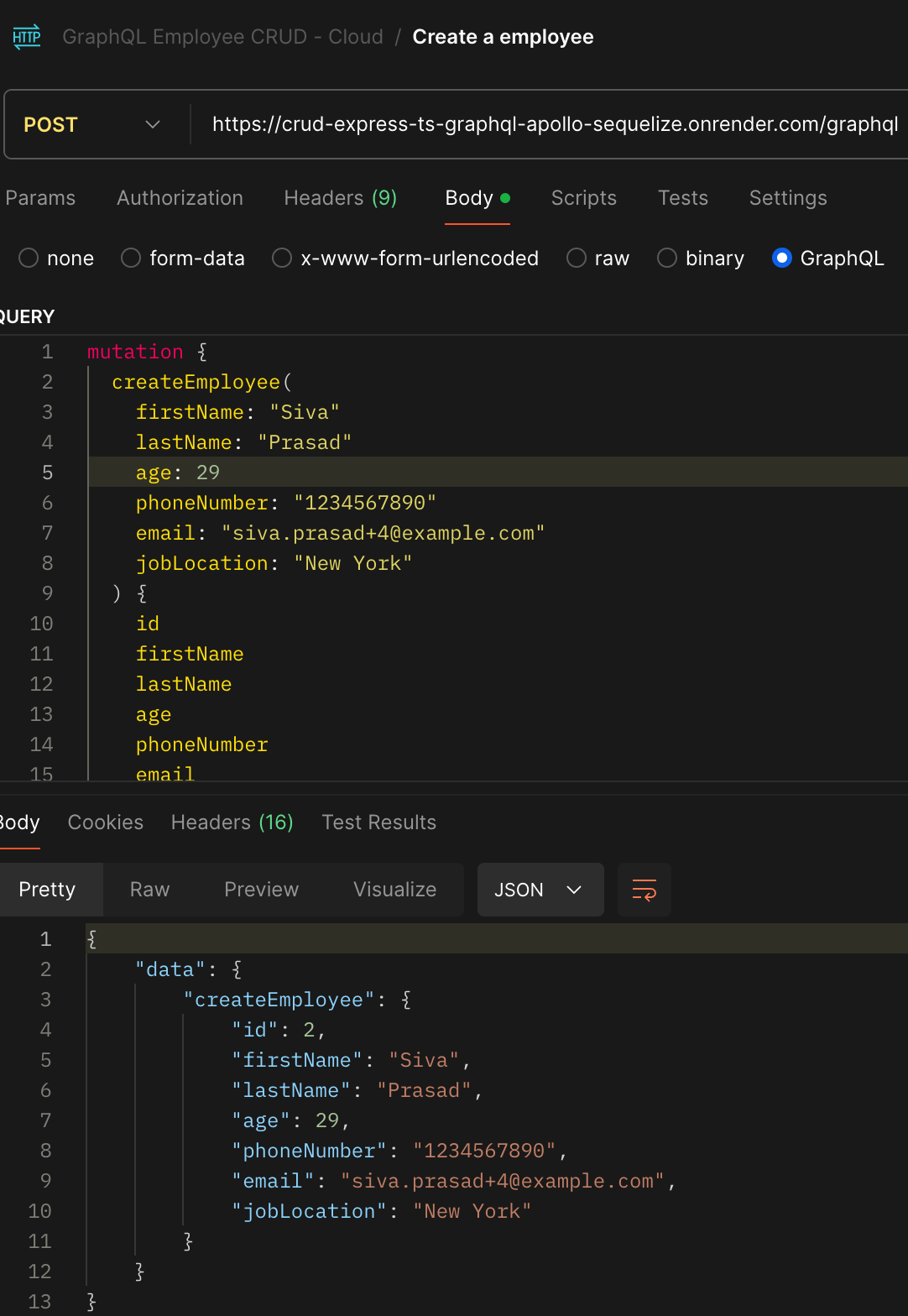908x1316 pixels.
Task: Click the Create a employee request title
Action: pos(504,37)
